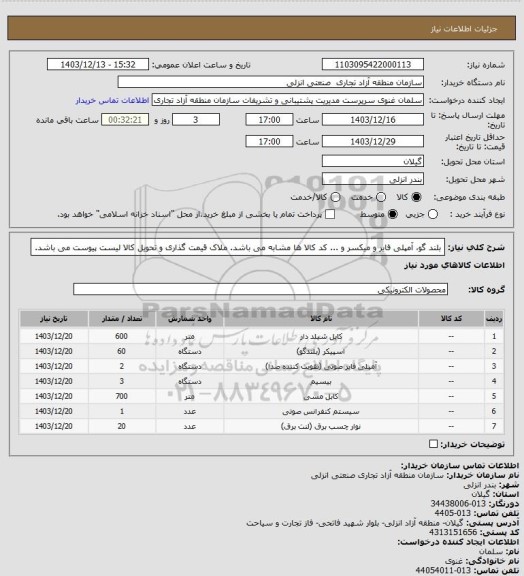Select the جزیی purchase type radio

pos(433,214)
